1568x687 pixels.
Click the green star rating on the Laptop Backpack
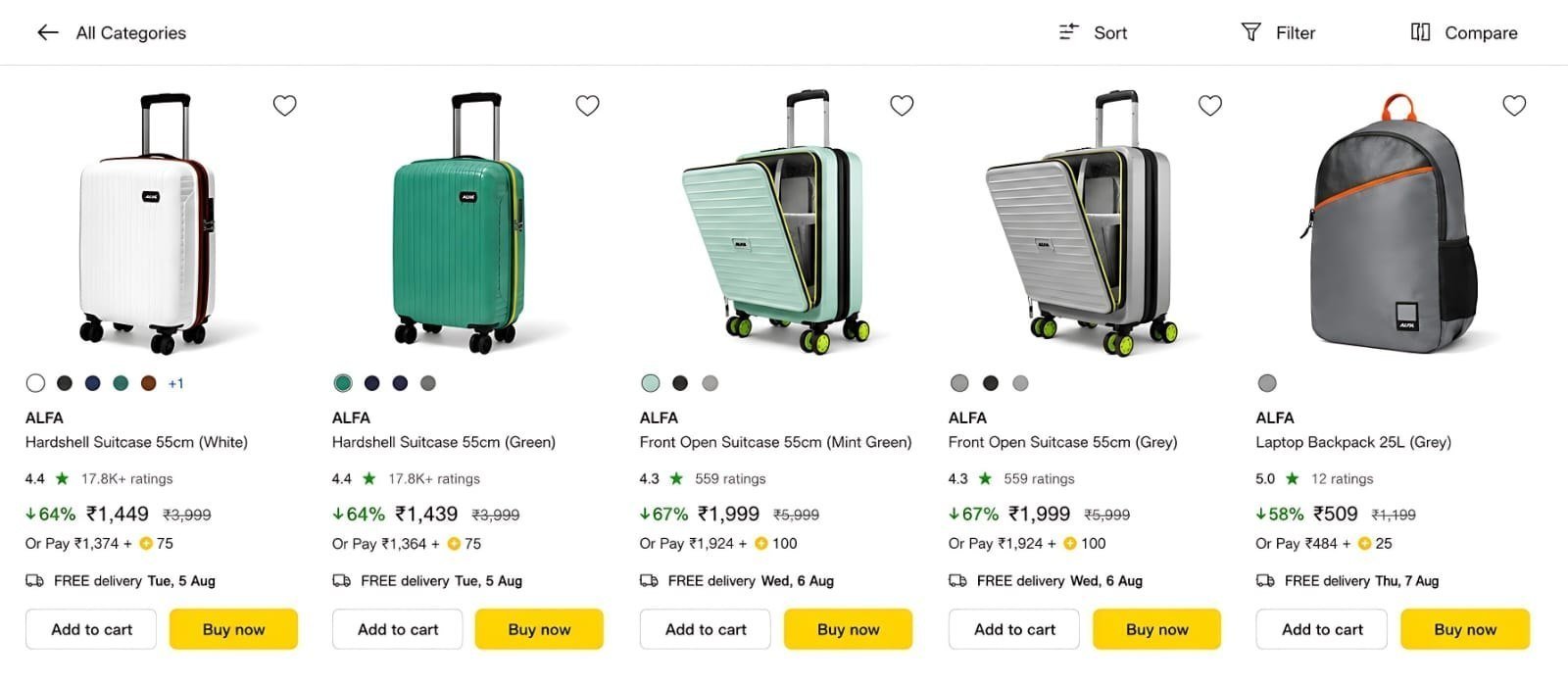pos(1292,478)
